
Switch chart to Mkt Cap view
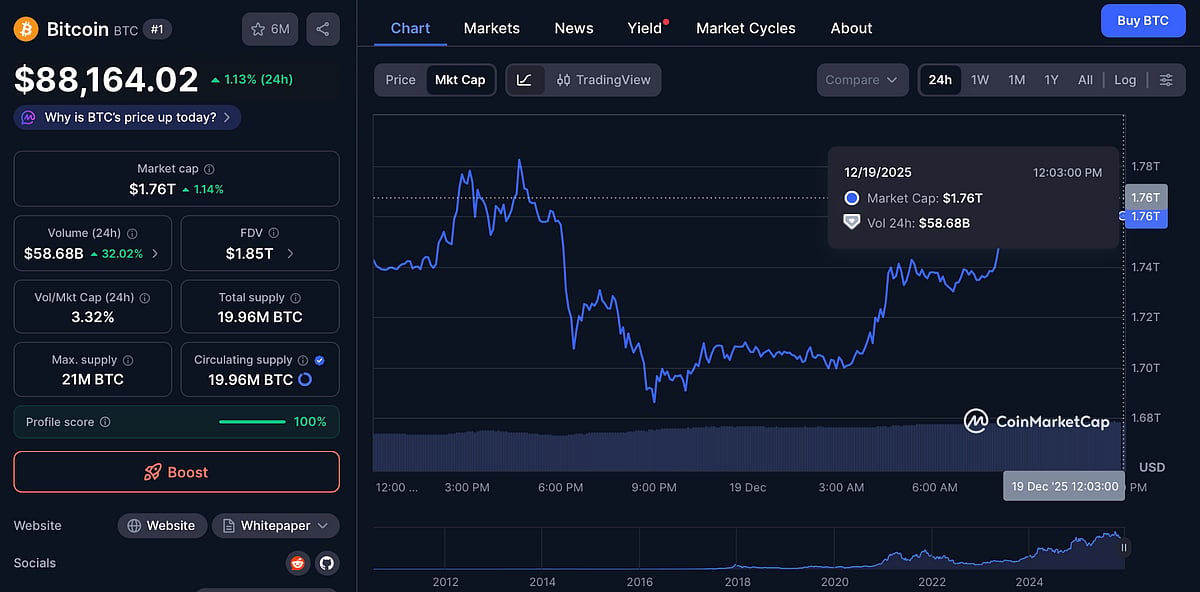[460, 80]
